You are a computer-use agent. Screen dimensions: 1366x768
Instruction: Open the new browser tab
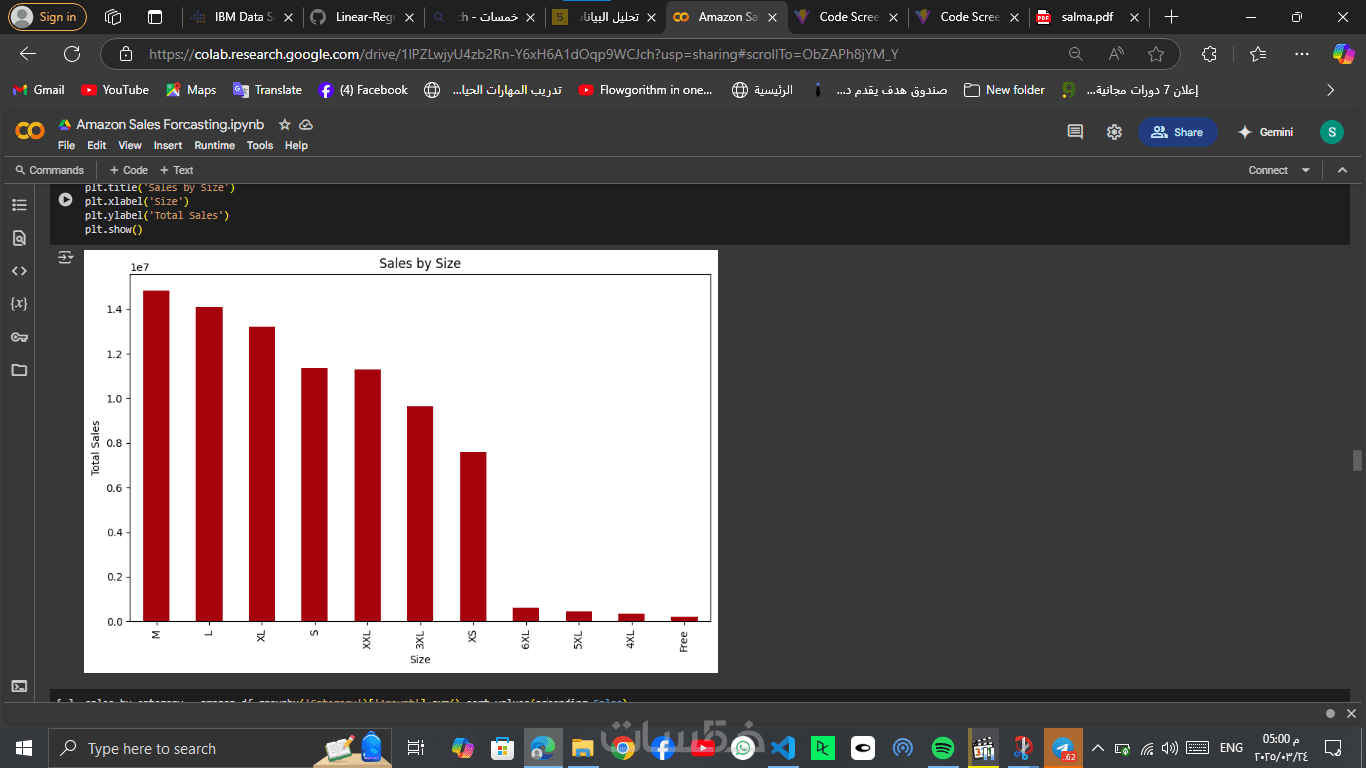pos(1172,17)
